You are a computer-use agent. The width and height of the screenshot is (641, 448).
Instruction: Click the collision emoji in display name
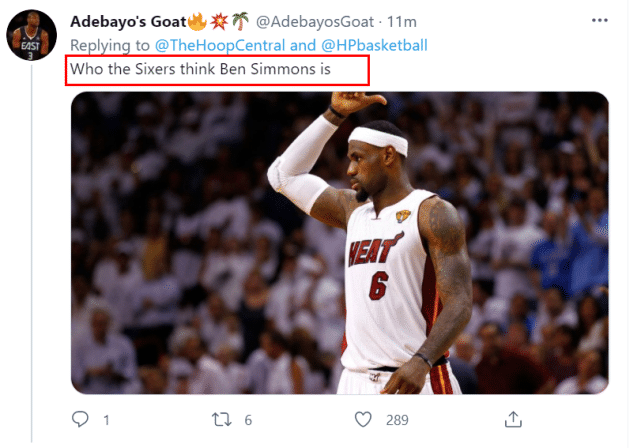click(x=218, y=21)
